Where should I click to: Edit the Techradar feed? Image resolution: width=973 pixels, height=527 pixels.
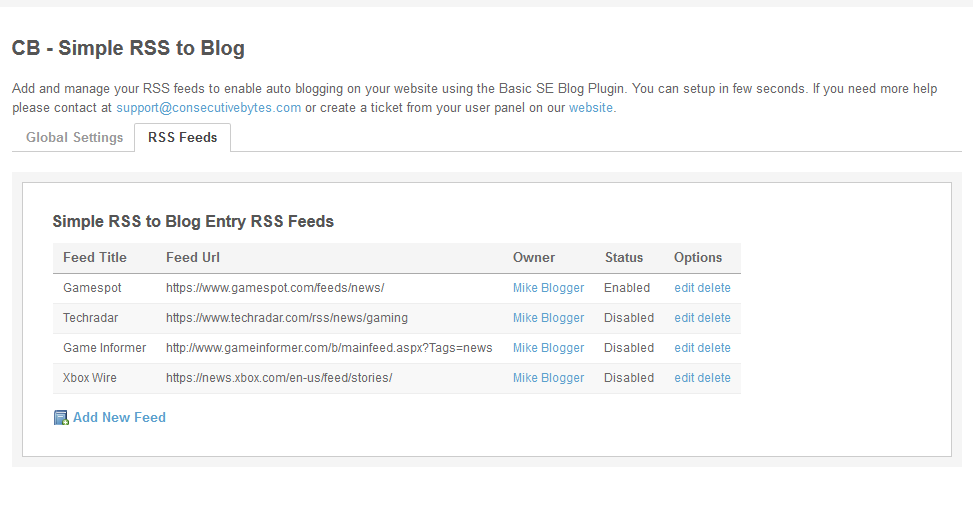click(684, 318)
